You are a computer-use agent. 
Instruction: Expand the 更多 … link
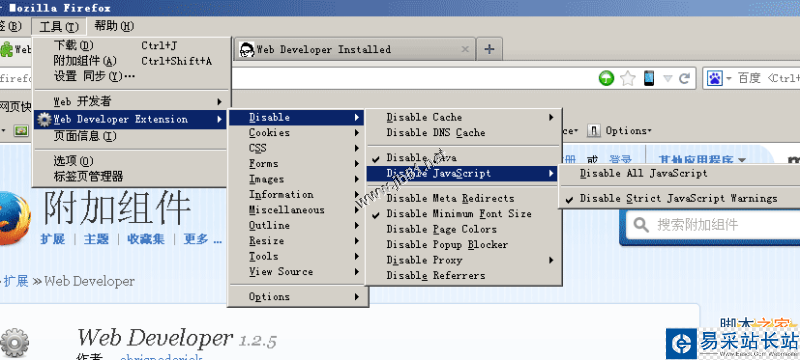pos(203,239)
